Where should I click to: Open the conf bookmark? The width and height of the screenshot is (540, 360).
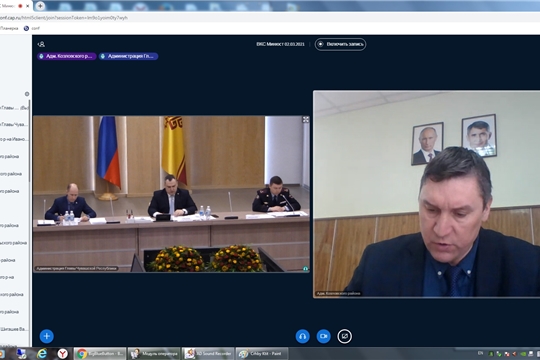[32, 28]
